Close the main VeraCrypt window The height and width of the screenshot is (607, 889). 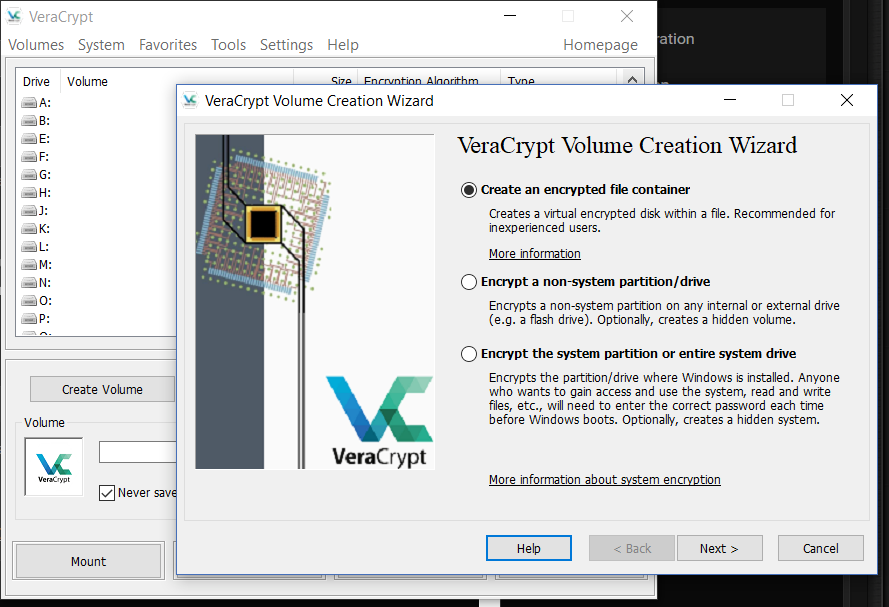(x=626, y=16)
